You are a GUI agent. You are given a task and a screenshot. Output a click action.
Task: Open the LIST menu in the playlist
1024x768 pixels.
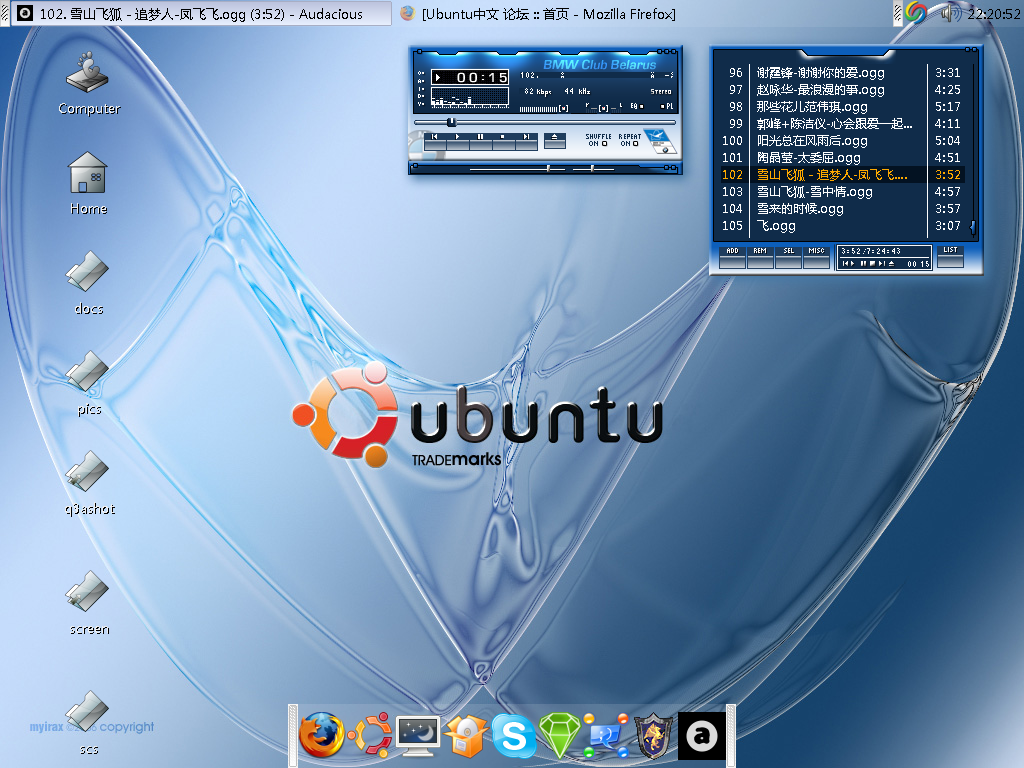[x=950, y=256]
